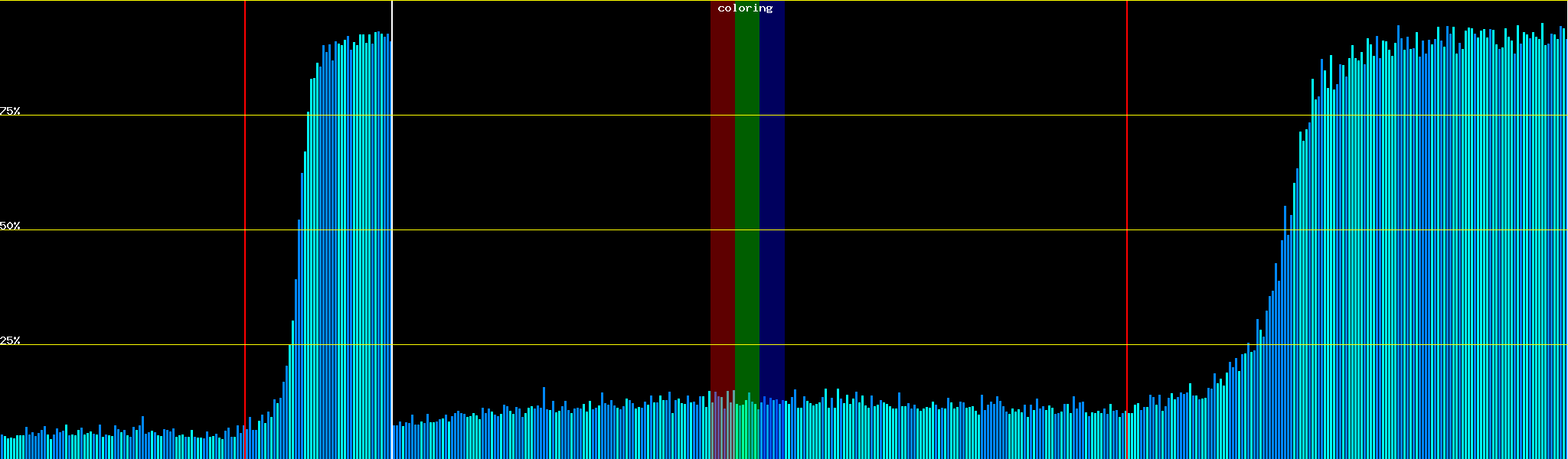Click the yellow border line at top
The height and width of the screenshot is (459, 1568).
536,1
